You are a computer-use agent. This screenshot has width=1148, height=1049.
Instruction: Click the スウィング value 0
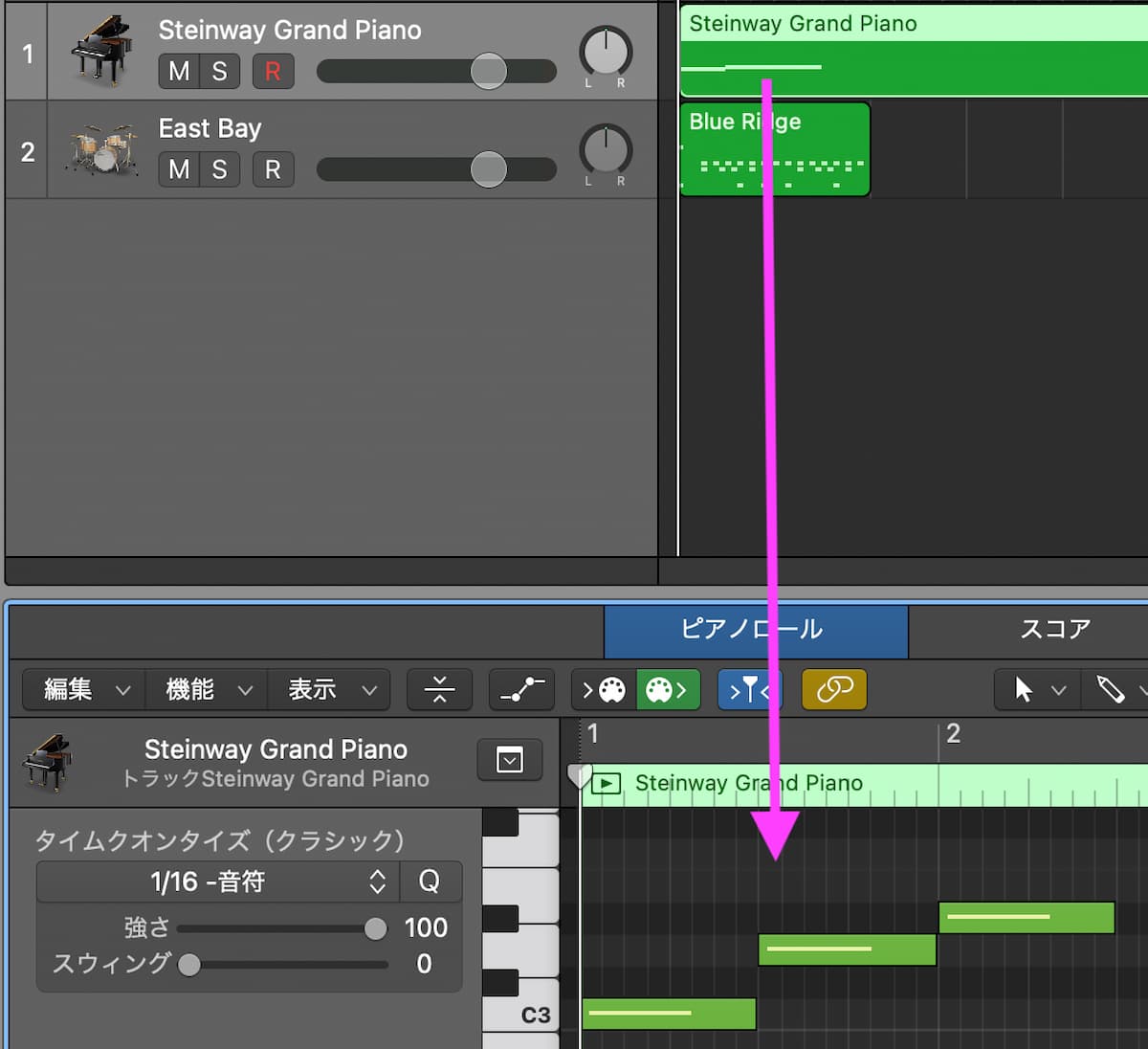click(x=424, y=964)
